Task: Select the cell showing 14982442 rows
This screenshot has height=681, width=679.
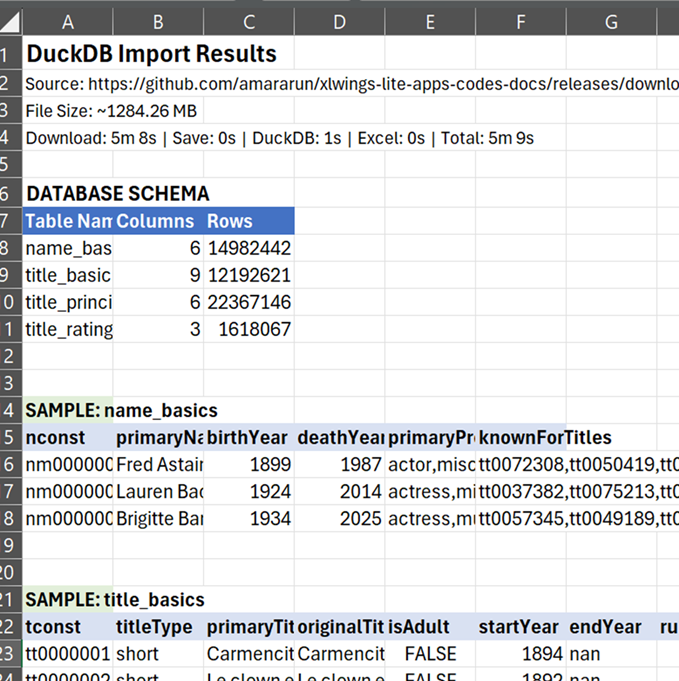Action: click(249, 248)
